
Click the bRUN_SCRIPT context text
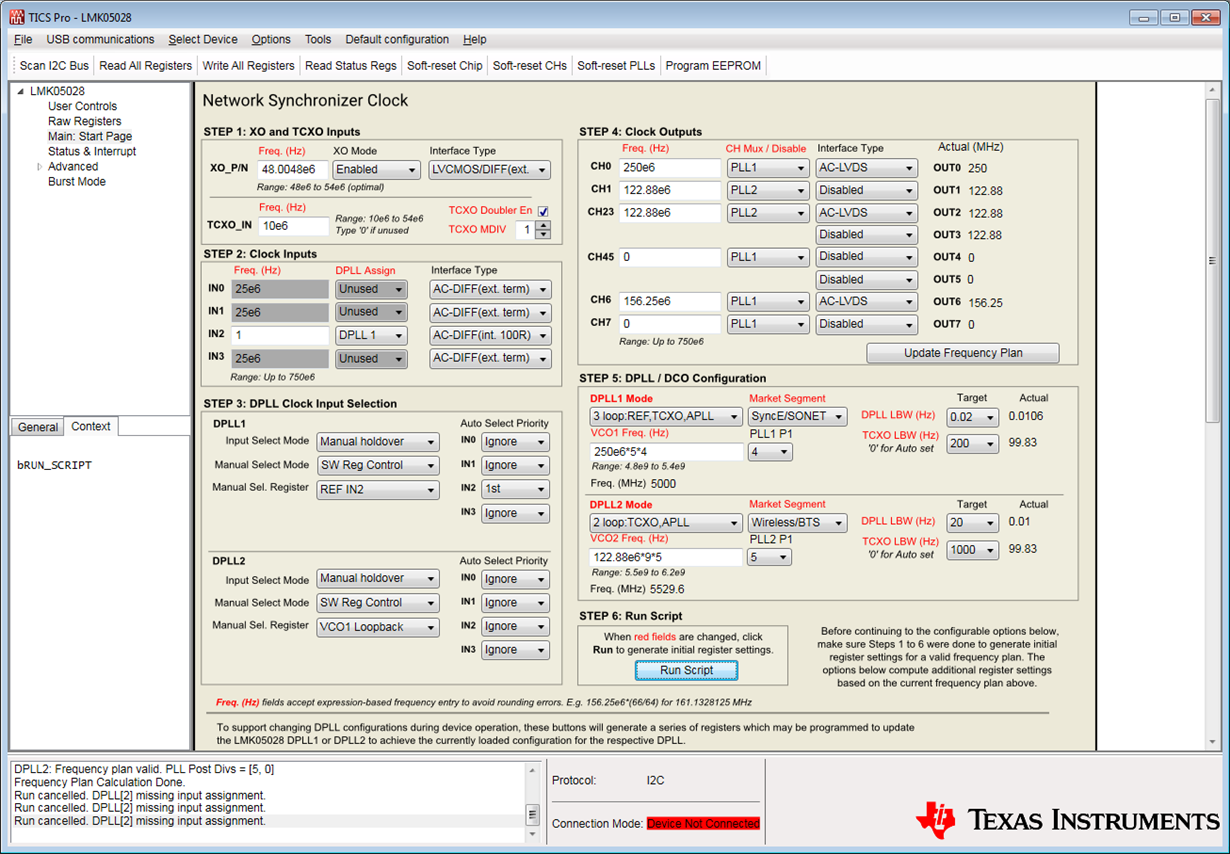coord(54,465)
